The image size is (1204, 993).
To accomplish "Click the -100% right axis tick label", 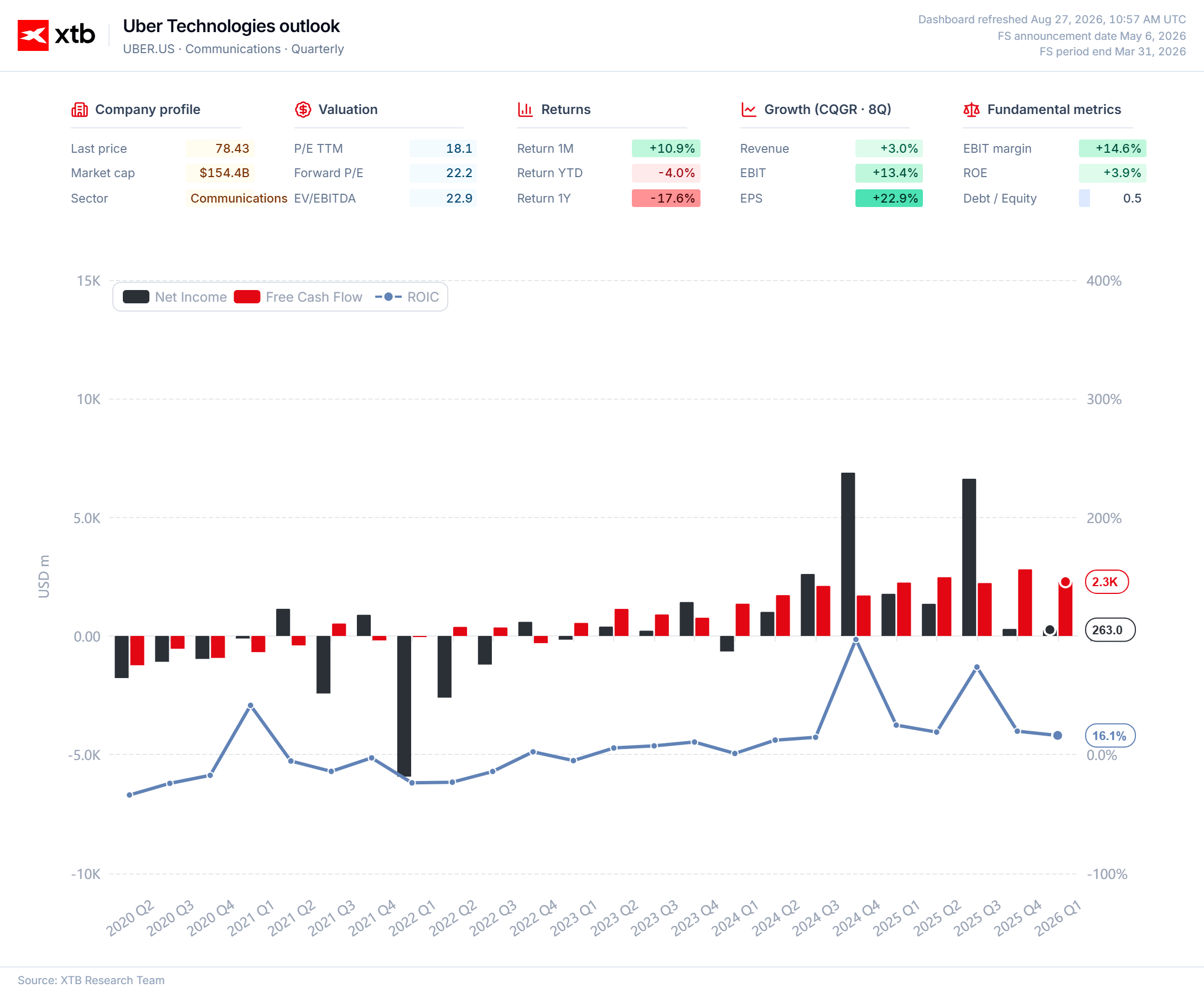I will (1107, 874).
